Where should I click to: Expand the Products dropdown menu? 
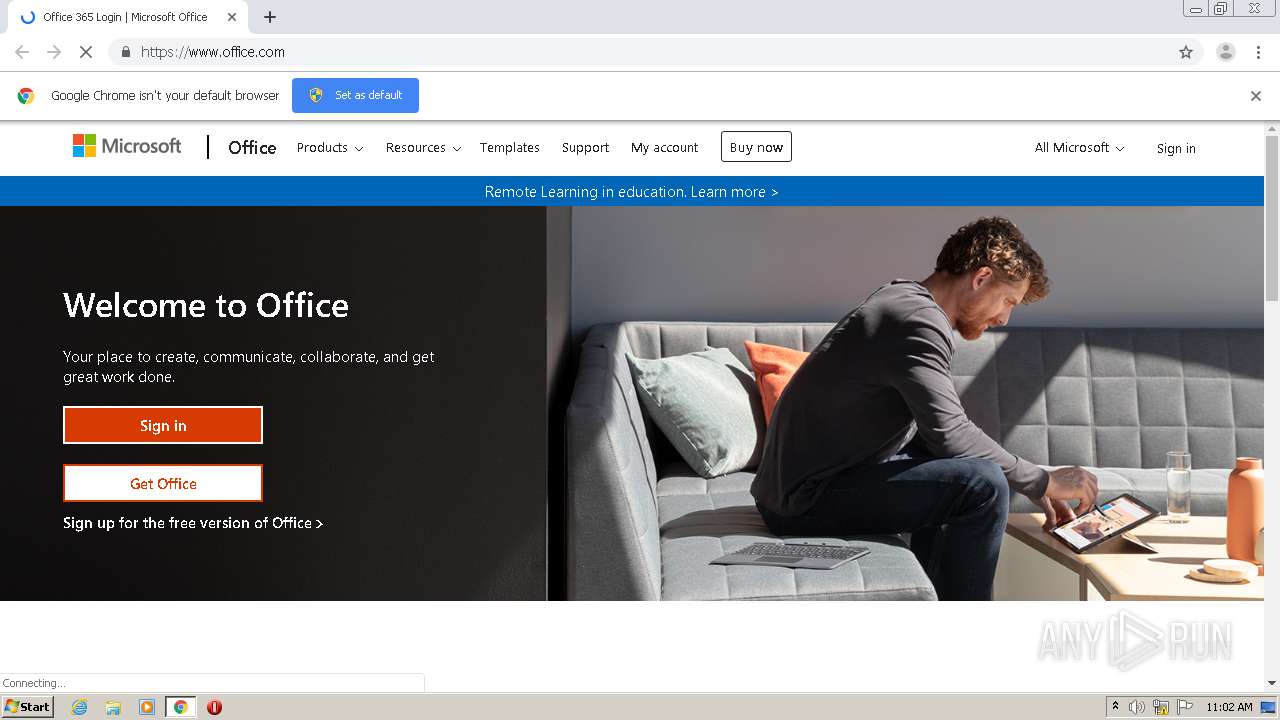click(x=330, y=147)
